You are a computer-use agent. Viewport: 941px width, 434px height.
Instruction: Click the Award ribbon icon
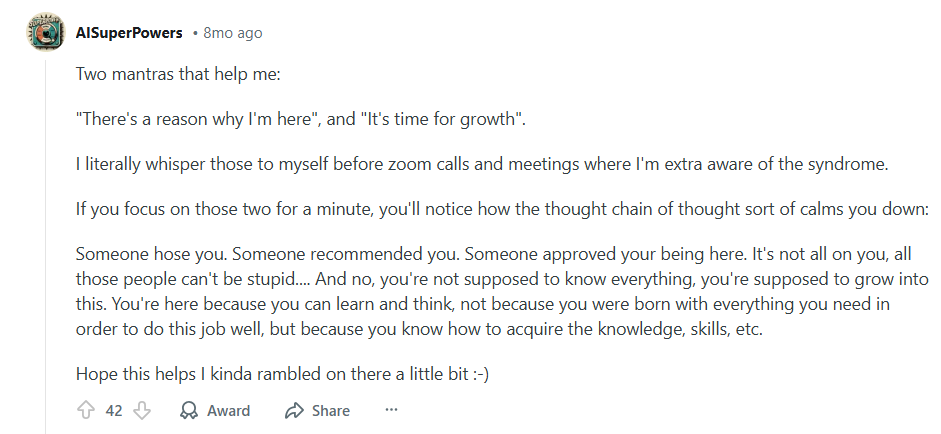coord(189,410)
